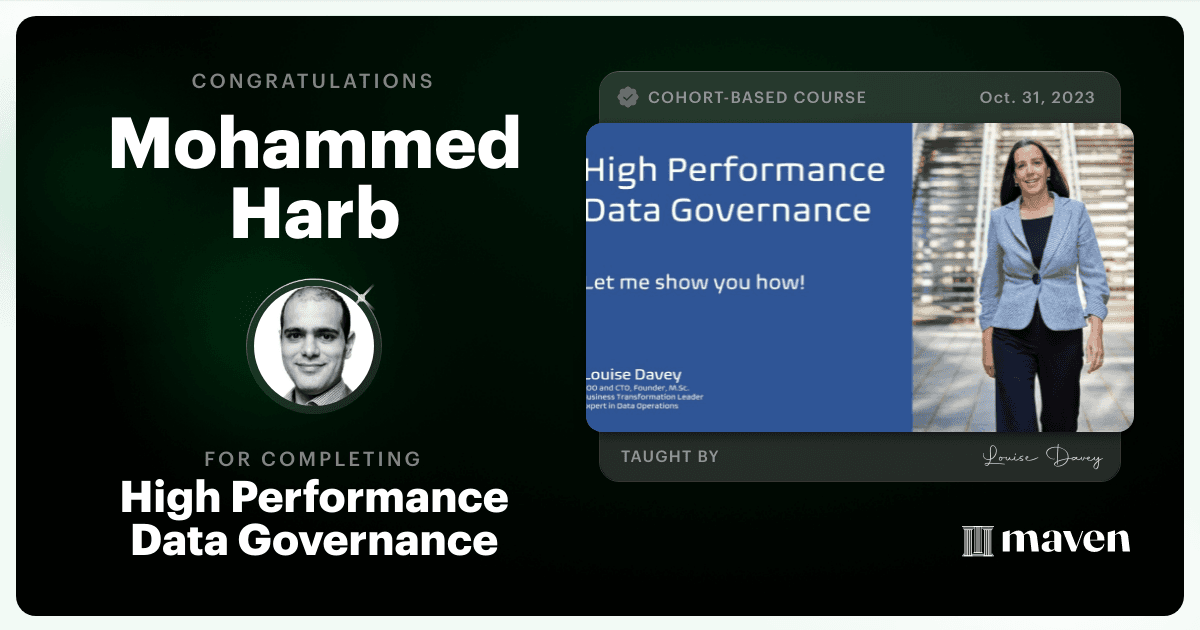
Task: Click the Oct. 31, 2023 date
Action: coord(1037,98)
